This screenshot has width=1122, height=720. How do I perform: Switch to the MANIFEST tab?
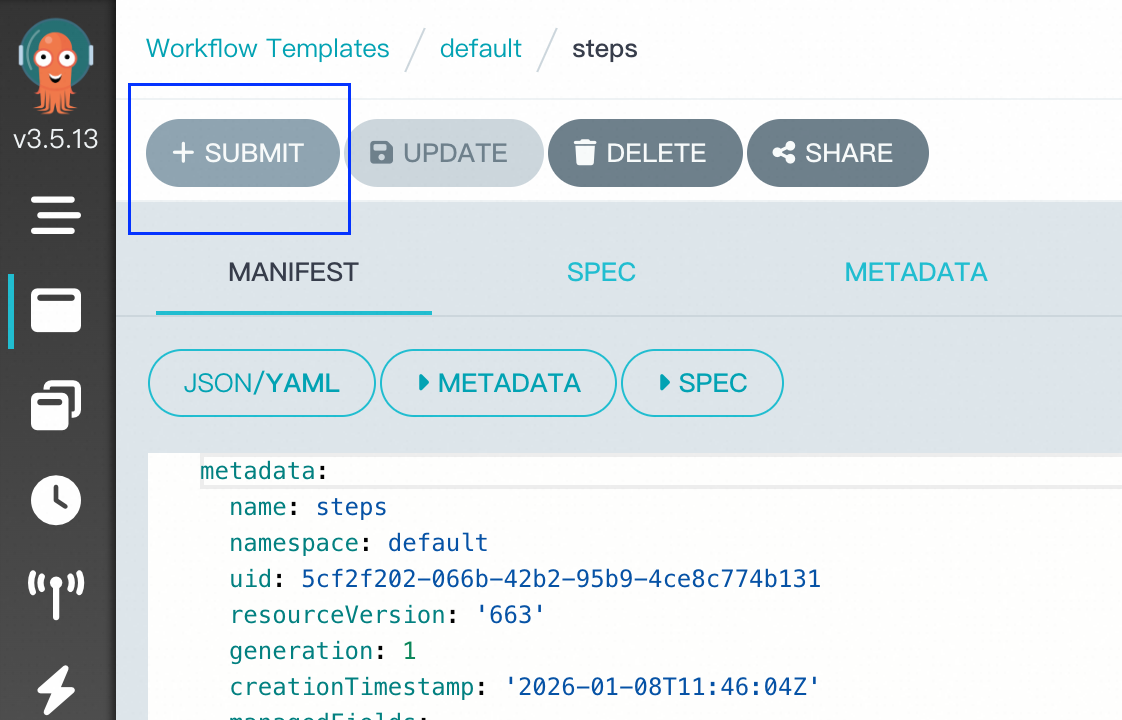coord(293,272)
